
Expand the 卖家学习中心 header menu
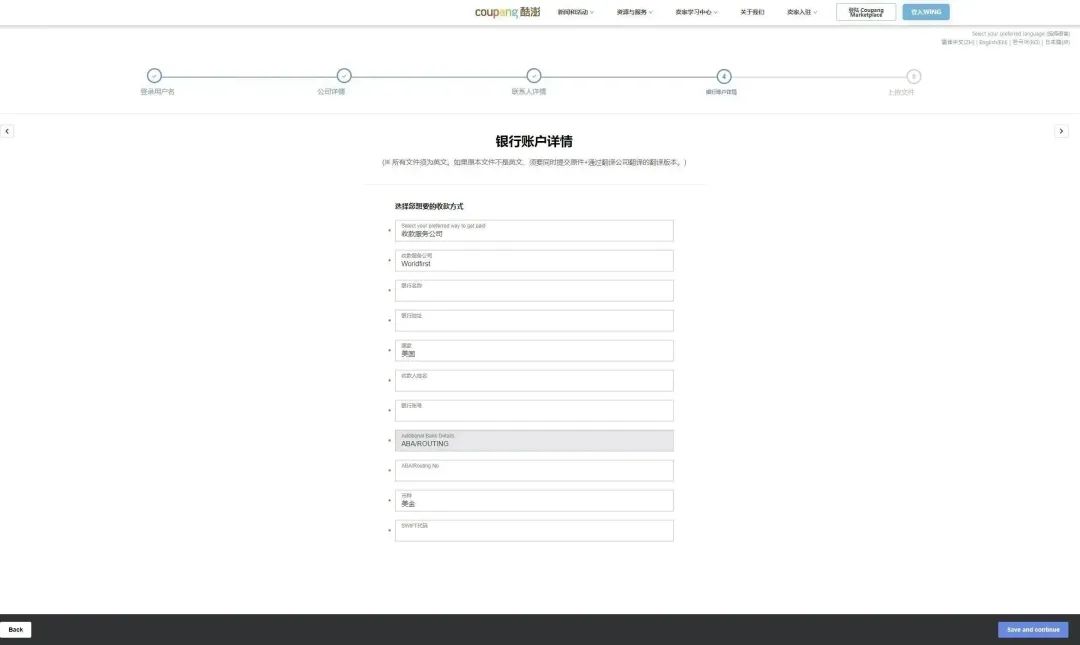click(x=696, y=12)
